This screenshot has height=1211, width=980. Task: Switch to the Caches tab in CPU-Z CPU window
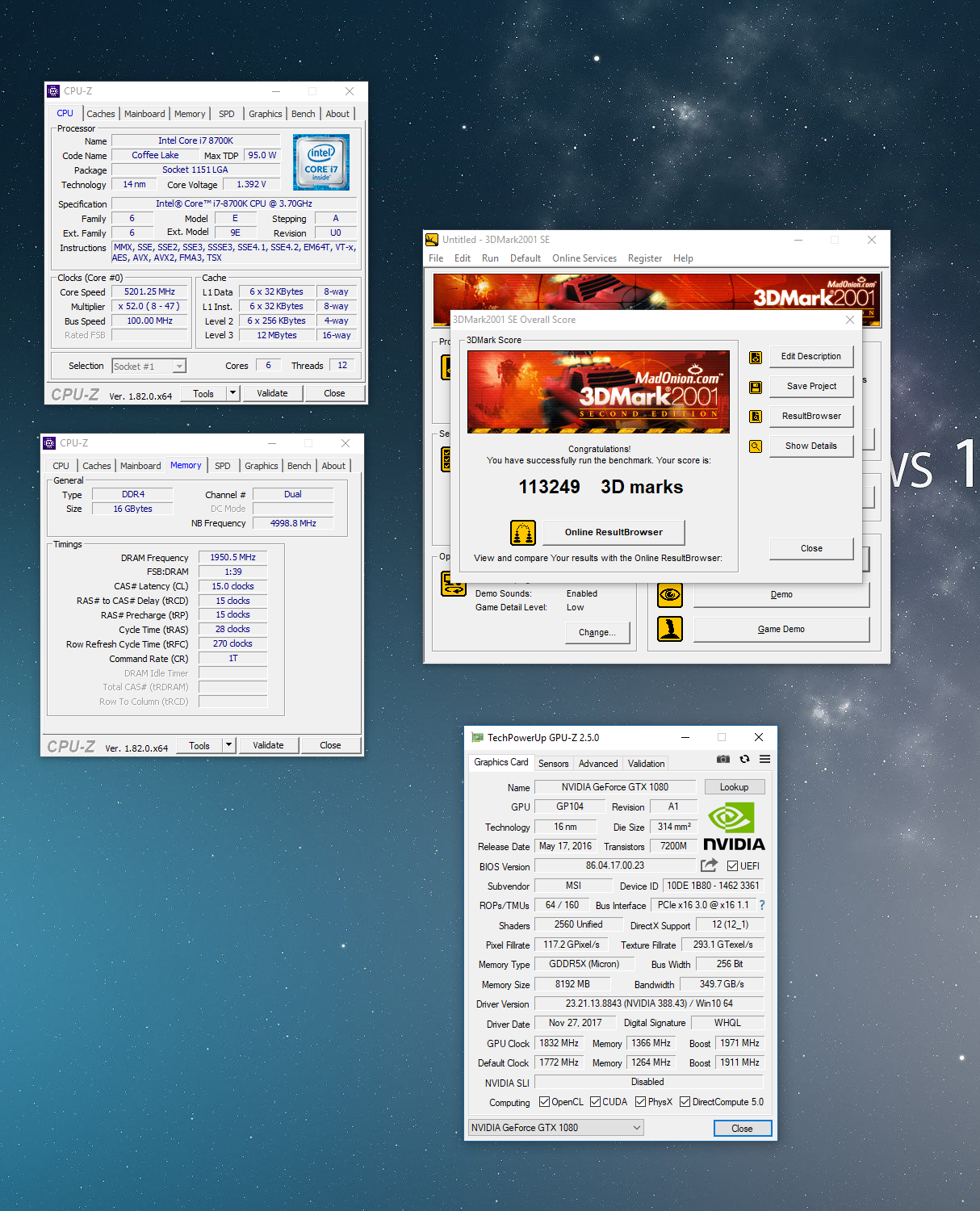[101, 114]
